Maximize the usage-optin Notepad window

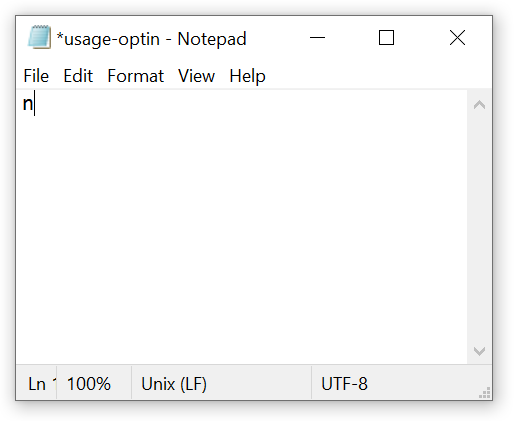(x=386, y=37)
